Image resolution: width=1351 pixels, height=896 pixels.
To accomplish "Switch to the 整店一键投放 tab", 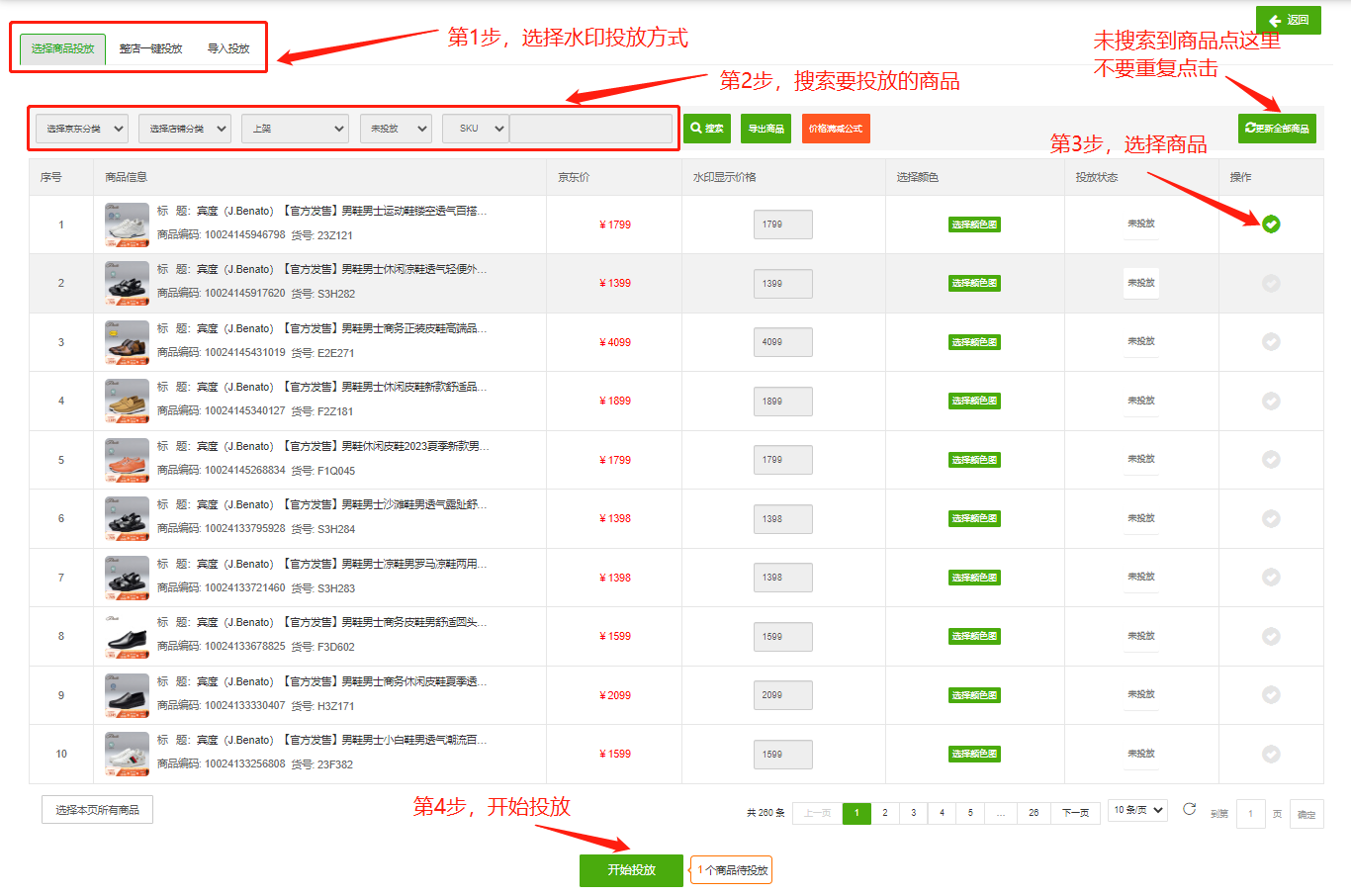I will click(x=150, y=48).
